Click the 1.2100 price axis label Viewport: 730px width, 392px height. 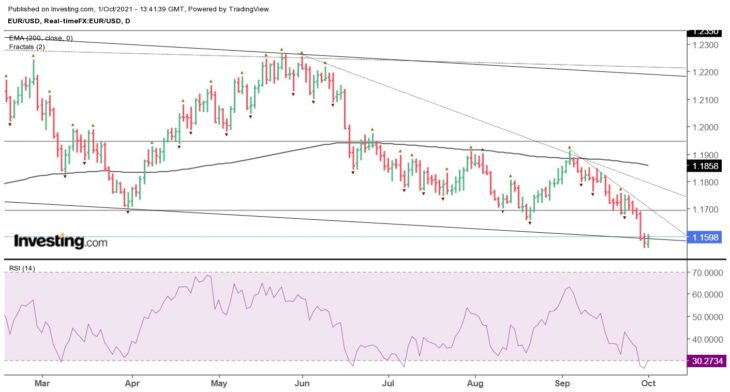tap(705, 100)
